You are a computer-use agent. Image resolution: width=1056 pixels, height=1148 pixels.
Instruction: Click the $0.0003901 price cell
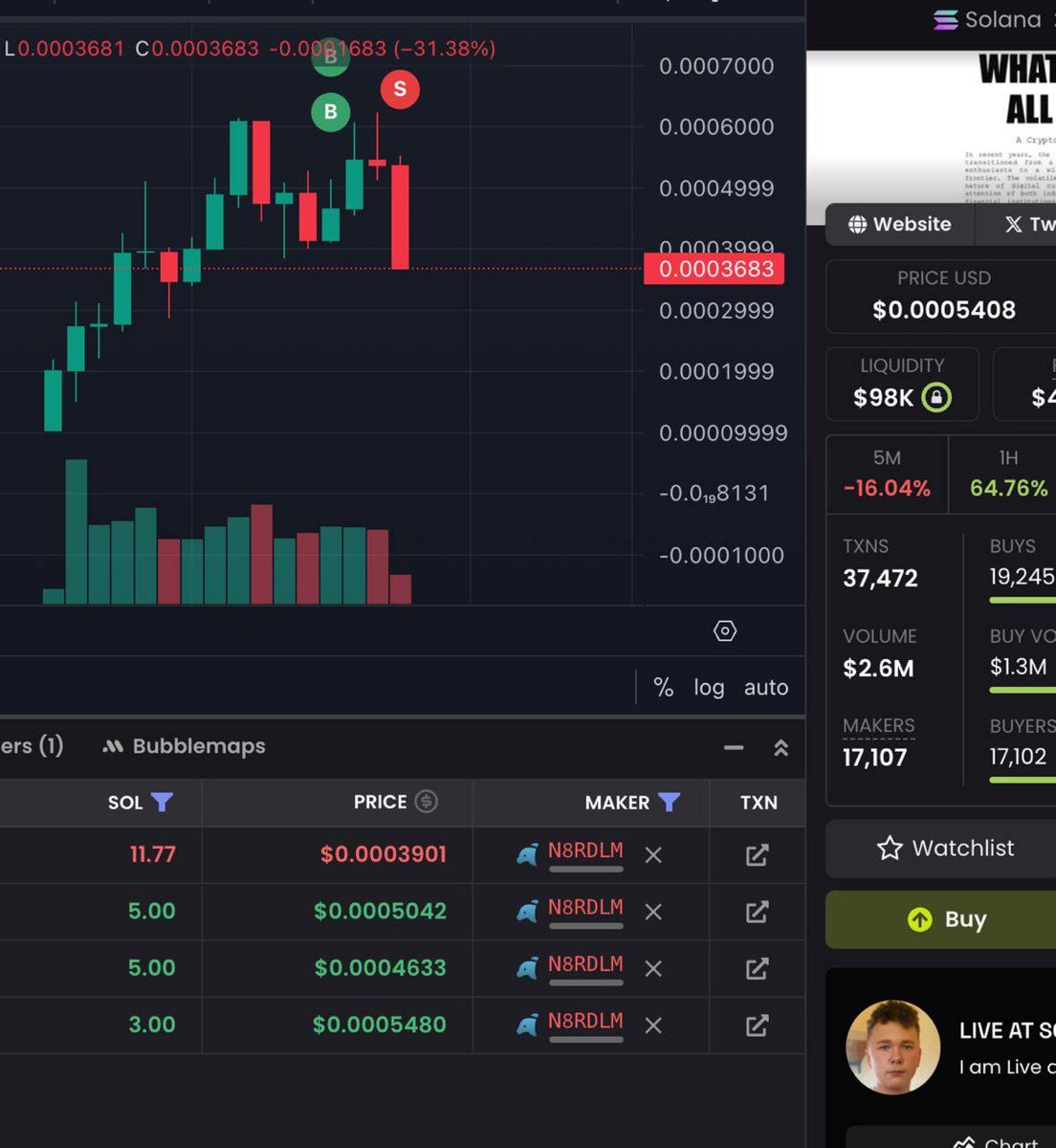tap(384, 854)
